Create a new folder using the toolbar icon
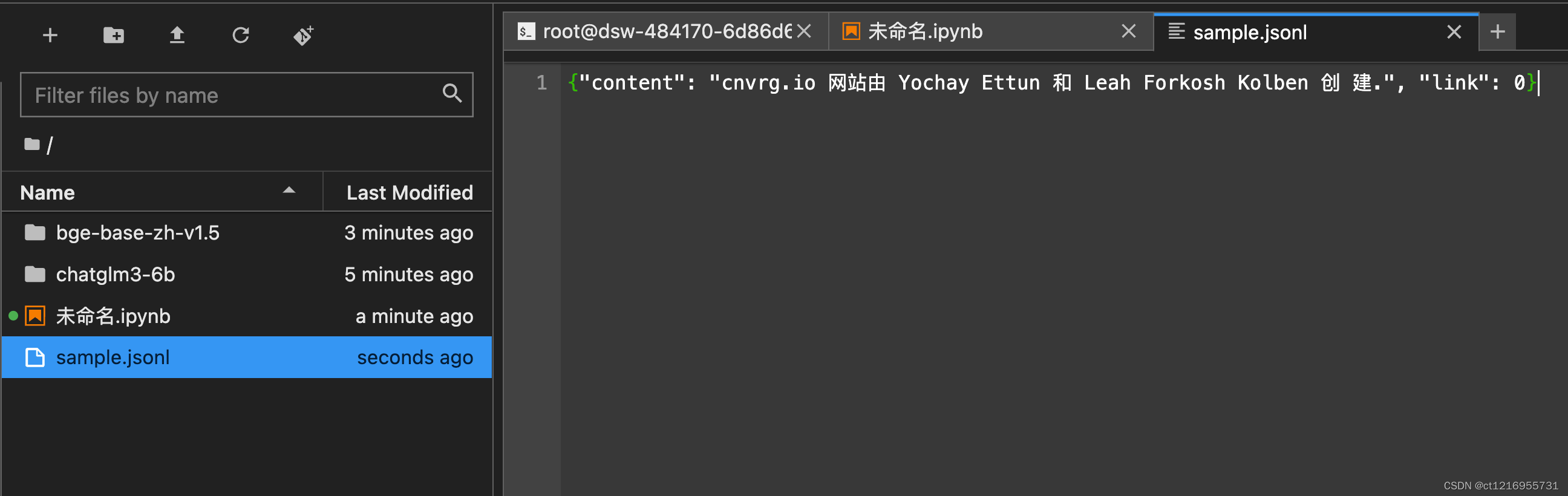This screenshot has width=1568, height=496. coord(113,34)
